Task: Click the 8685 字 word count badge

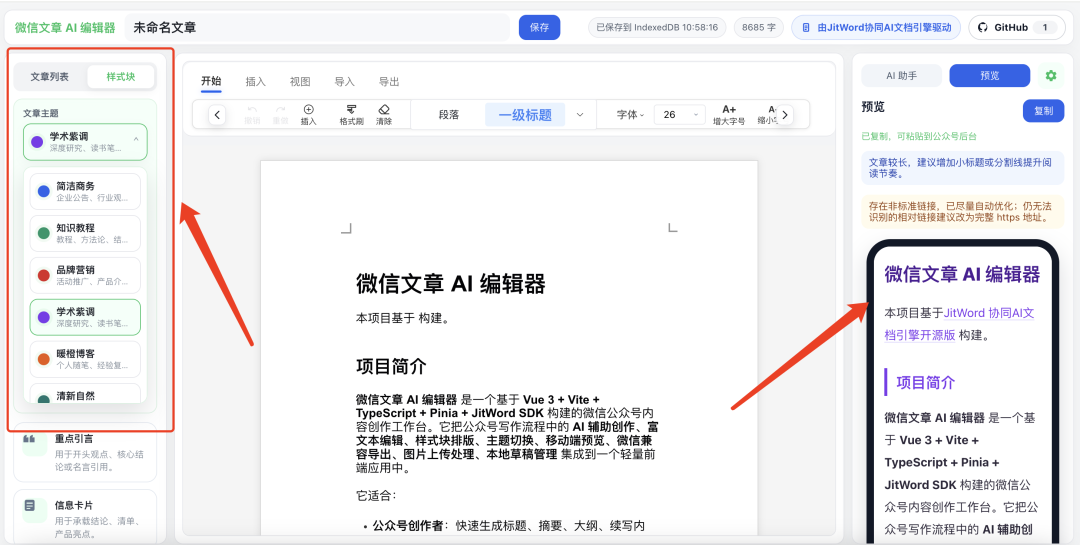Action: 758,28
